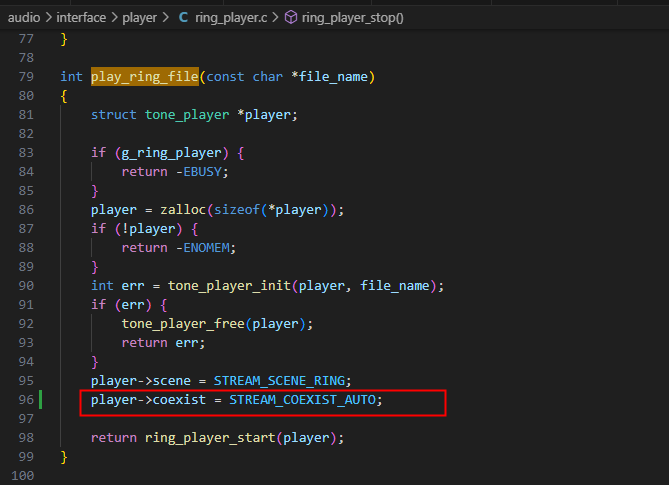Click 'tone_player' struct type on line 81
Image resolution: width=669 pixels, height=485 pixels.
(x=187, y=114)
